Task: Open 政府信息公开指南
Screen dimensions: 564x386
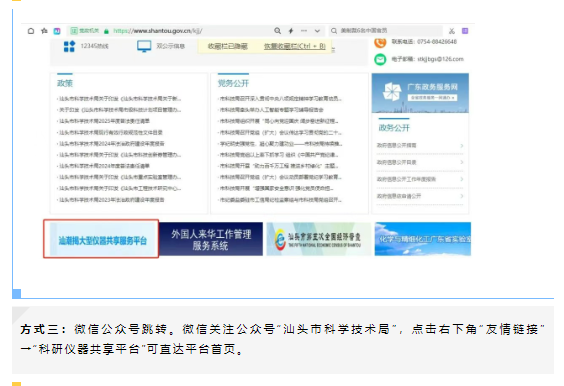Action: (x=396, y=145)
